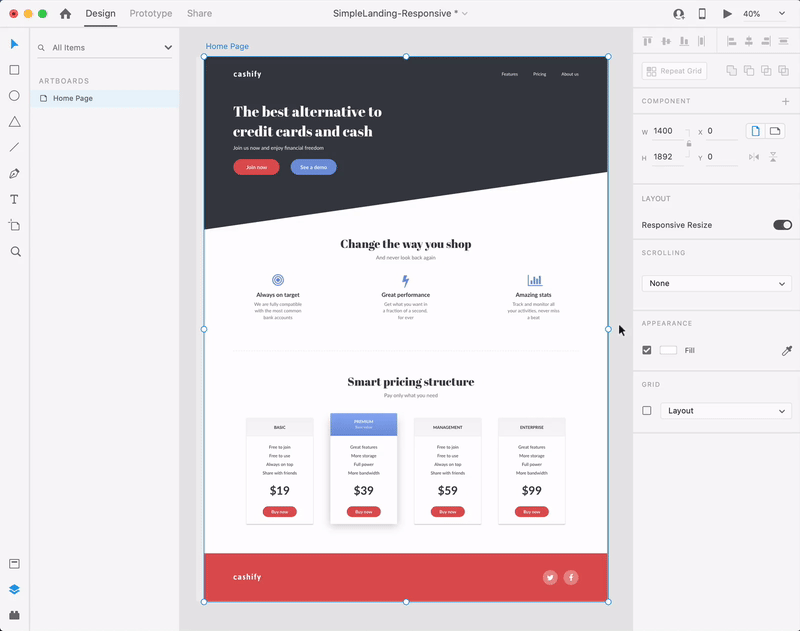The height and width of the screenshot is (631, 800).
Task: Select the Zoom magnifier tool
Action: 15,251
